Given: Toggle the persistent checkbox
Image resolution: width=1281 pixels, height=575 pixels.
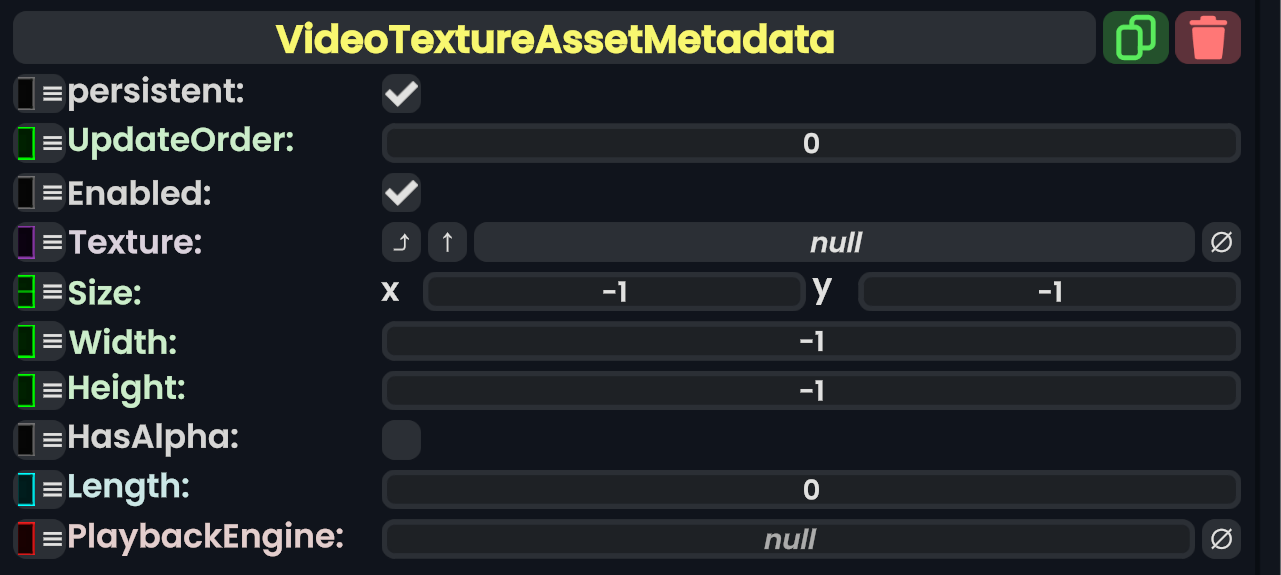Looking at the screenshot, I should pos(401,94).
